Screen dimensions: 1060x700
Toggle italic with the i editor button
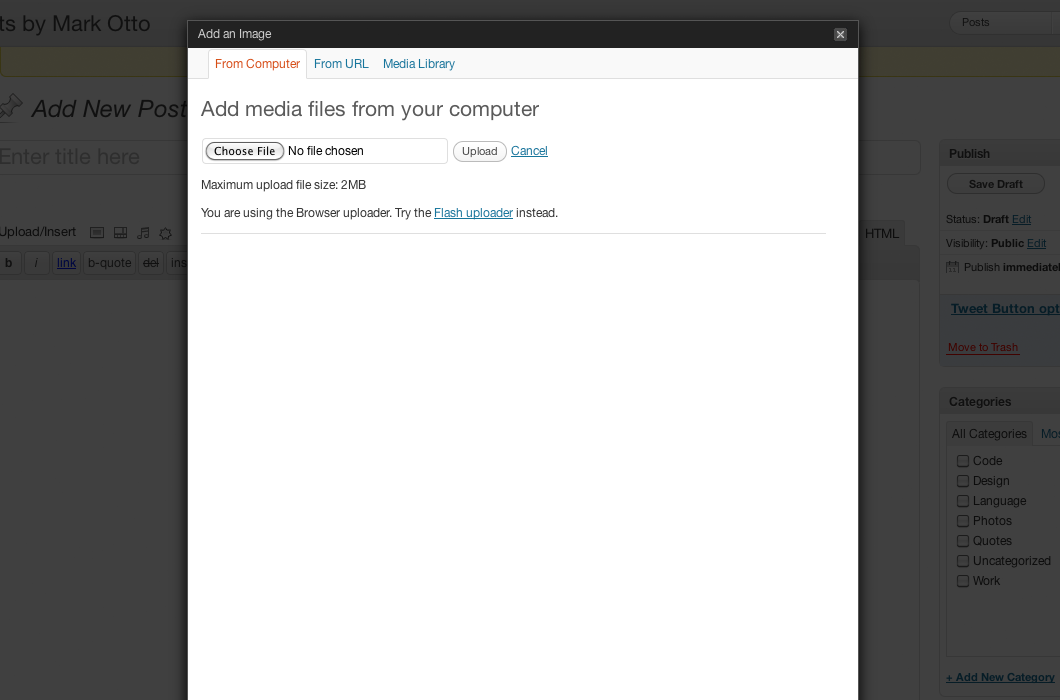coord(37,263)
